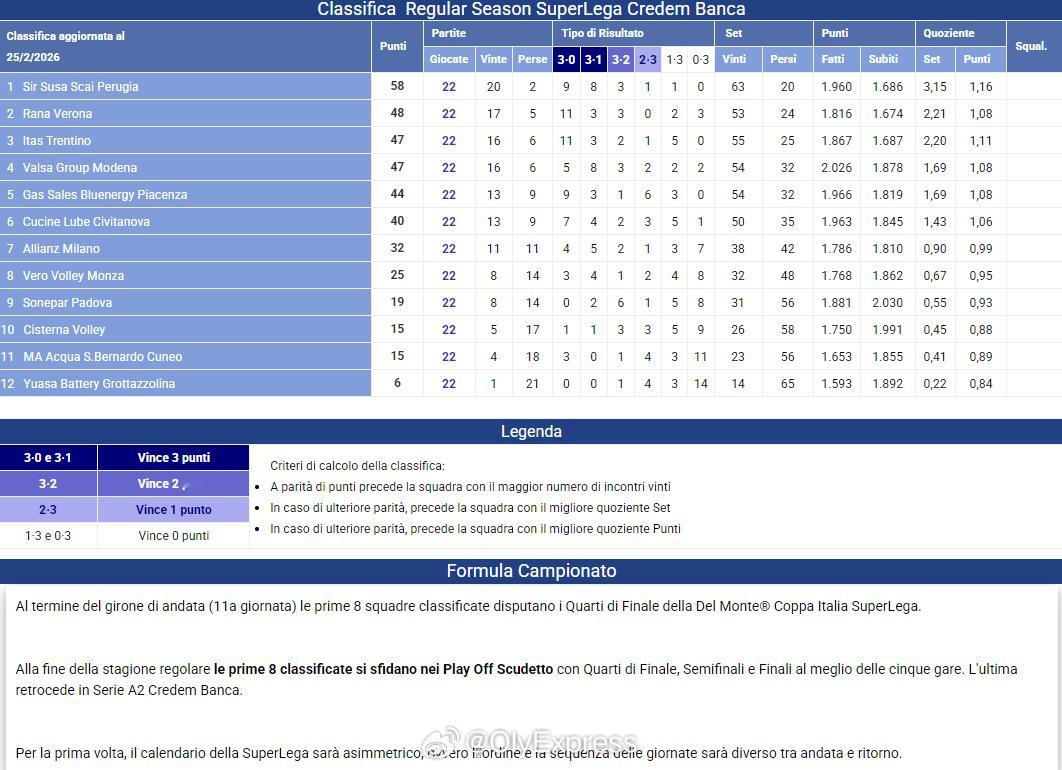Select Itas Trentino in the standings

coord(56,141)
